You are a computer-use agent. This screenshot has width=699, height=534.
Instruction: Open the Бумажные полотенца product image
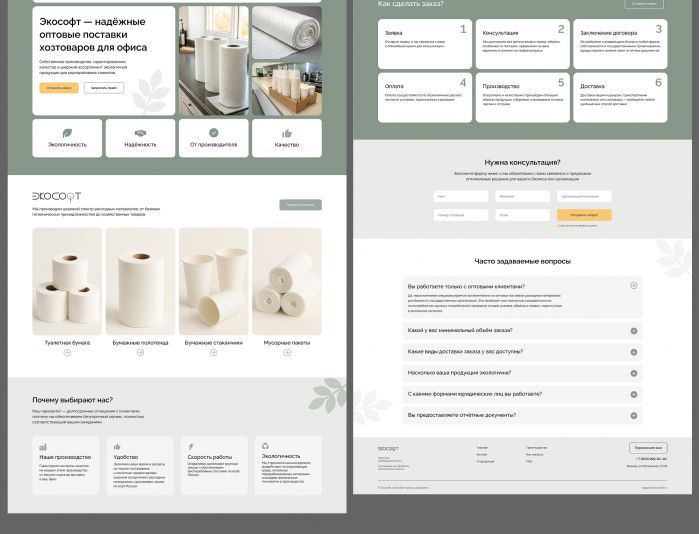(140, 281)
